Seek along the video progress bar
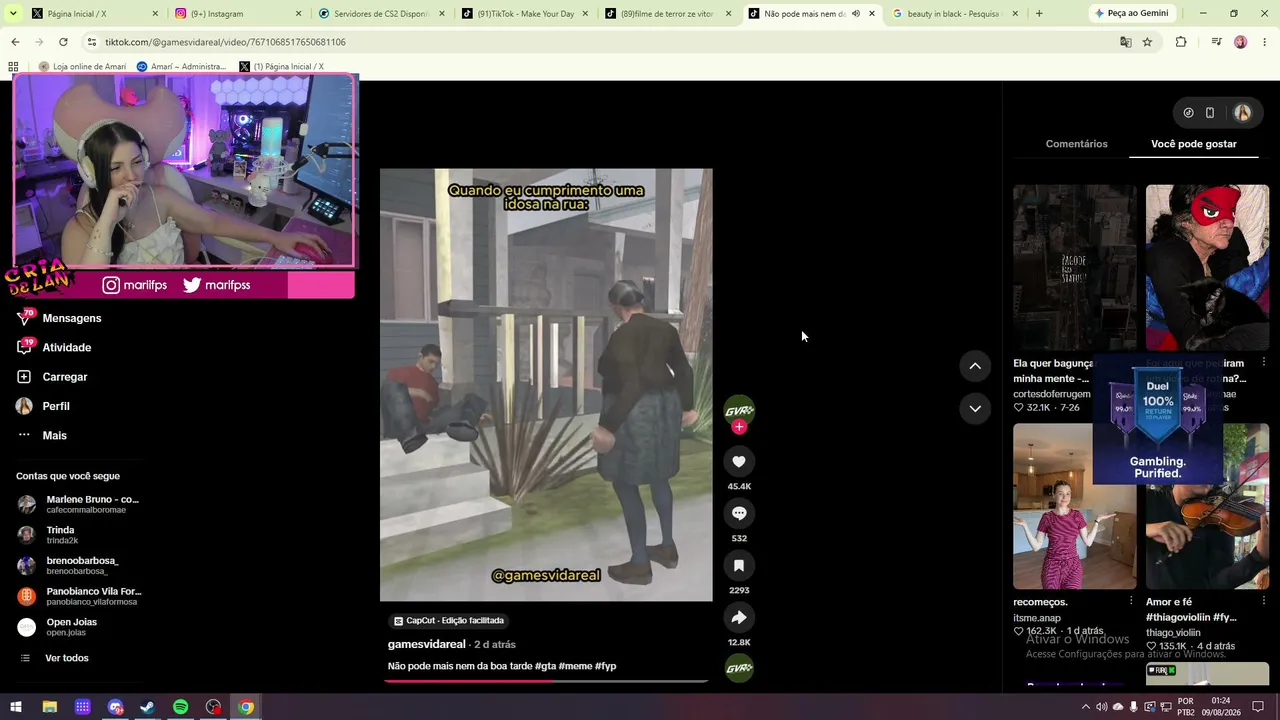1280x720 pixels. pos(546,682)
